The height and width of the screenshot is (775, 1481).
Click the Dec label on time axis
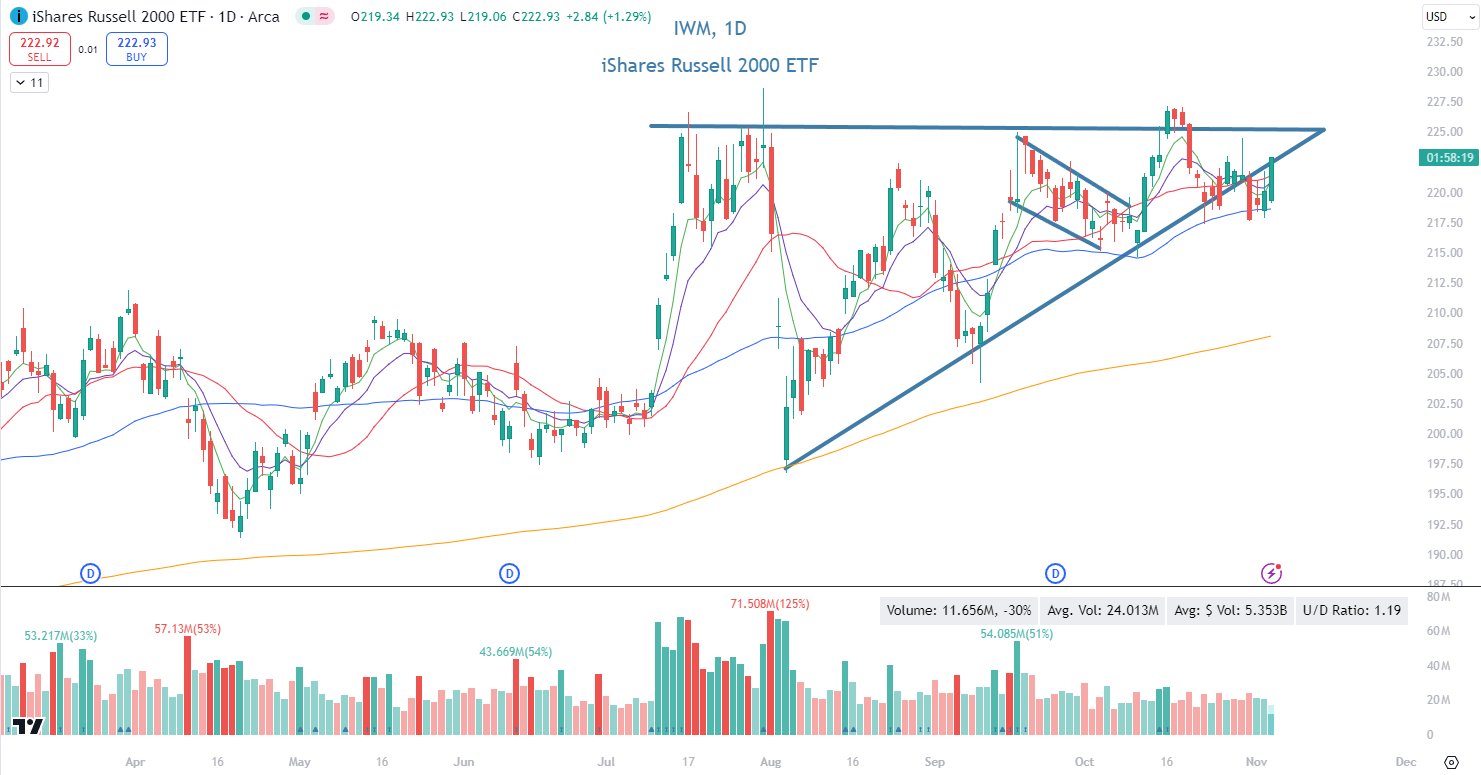pyautogui.click(x=1406, y=761)
